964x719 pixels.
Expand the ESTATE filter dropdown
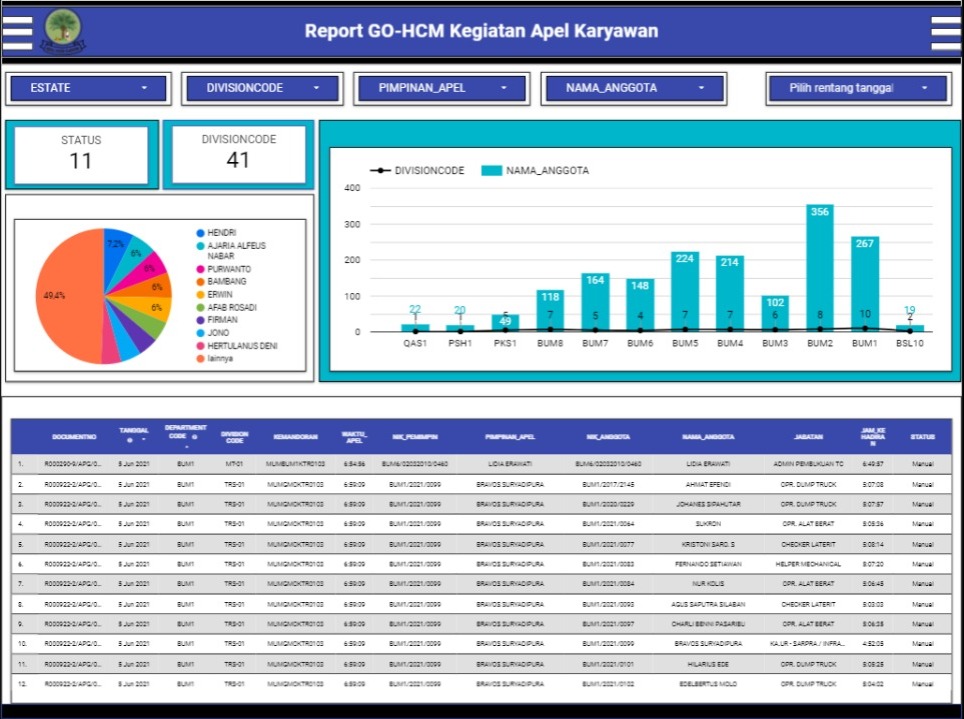click(89, 88)
